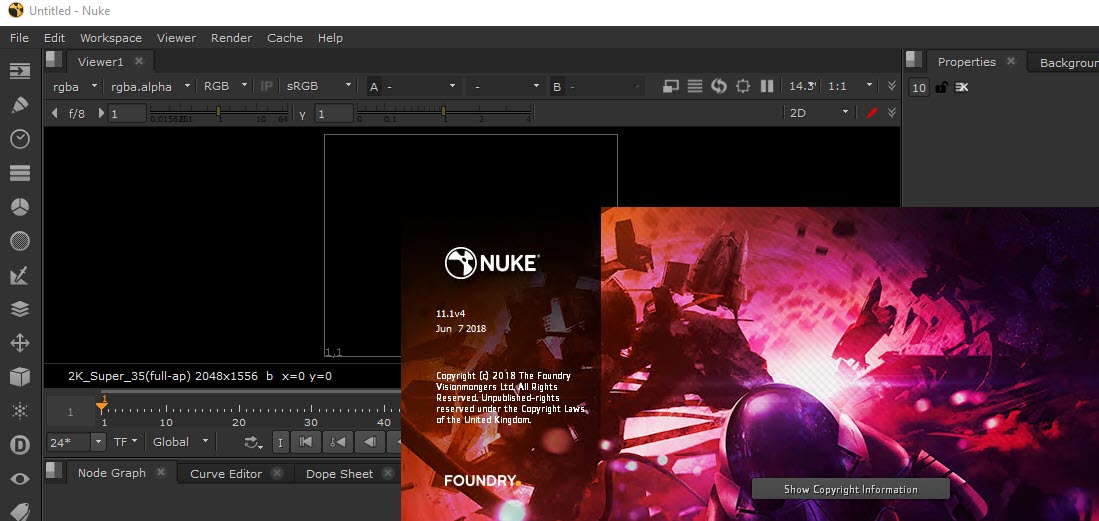This screenshot has width=1099, height=521.
Task: Click the viewer clipping warning icon
Action: click(671, 86)
